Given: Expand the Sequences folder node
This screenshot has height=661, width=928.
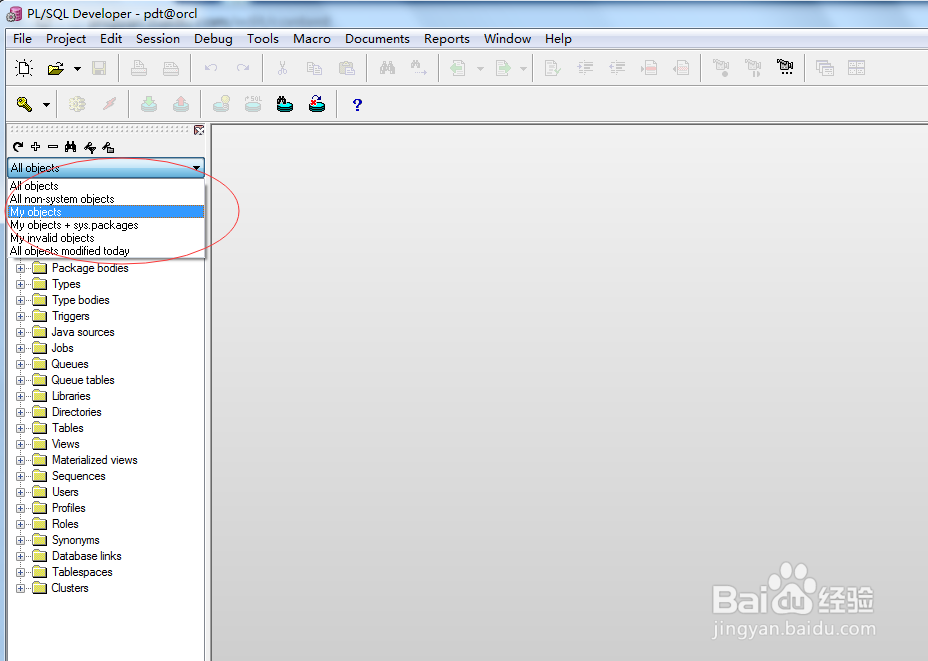Looking at the screenshot, I should click(x=20, y=476).
